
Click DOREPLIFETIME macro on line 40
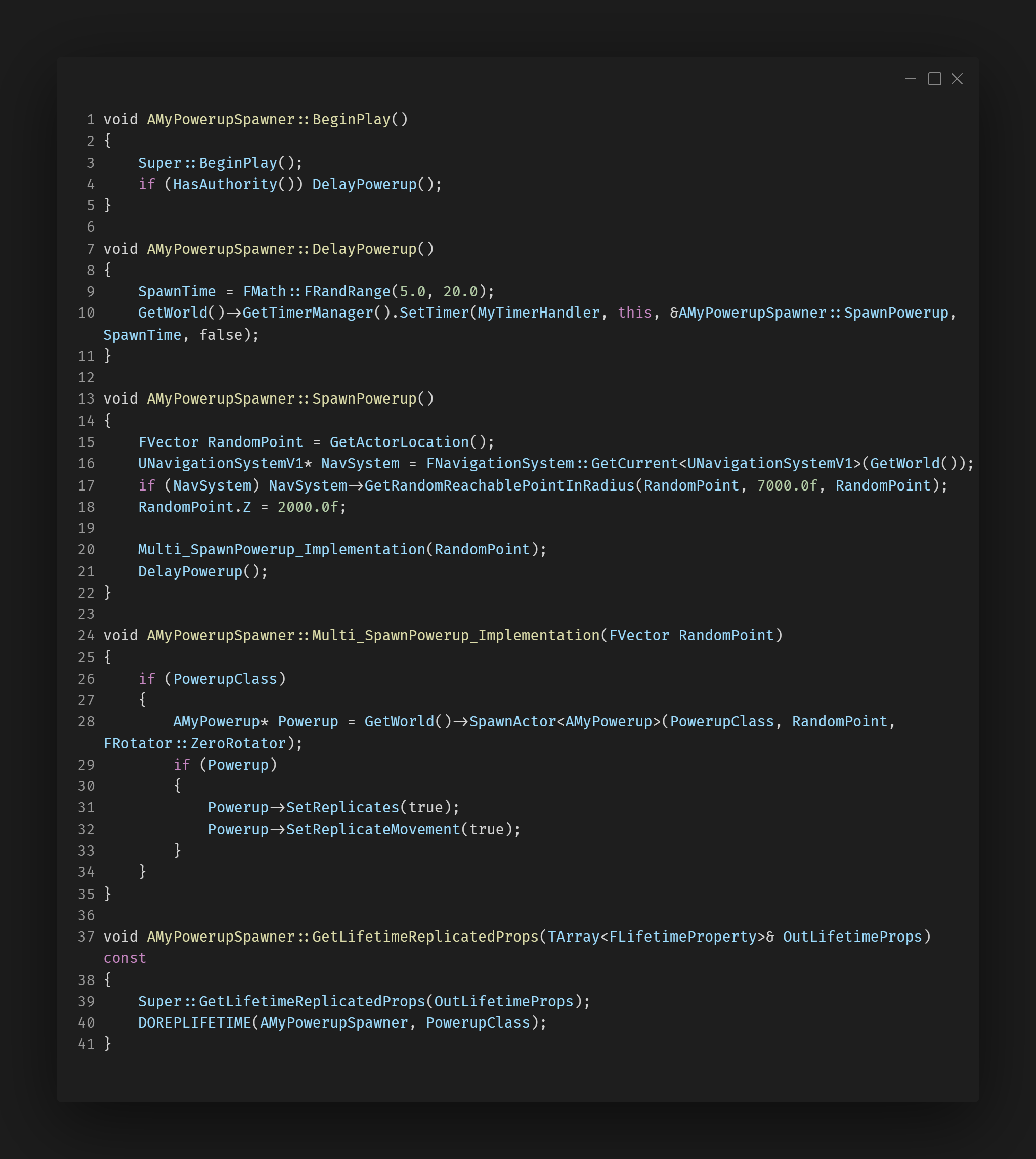194,1022
